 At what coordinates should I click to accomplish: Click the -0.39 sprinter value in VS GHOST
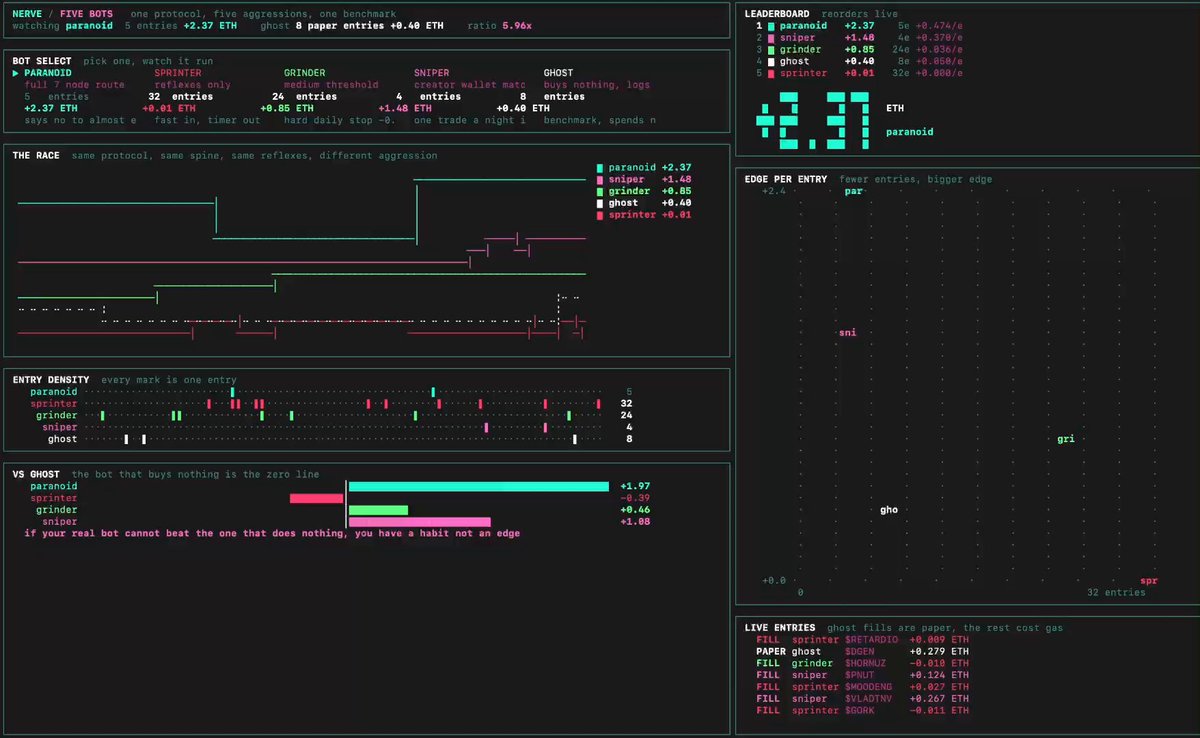(x=635, y=498)
